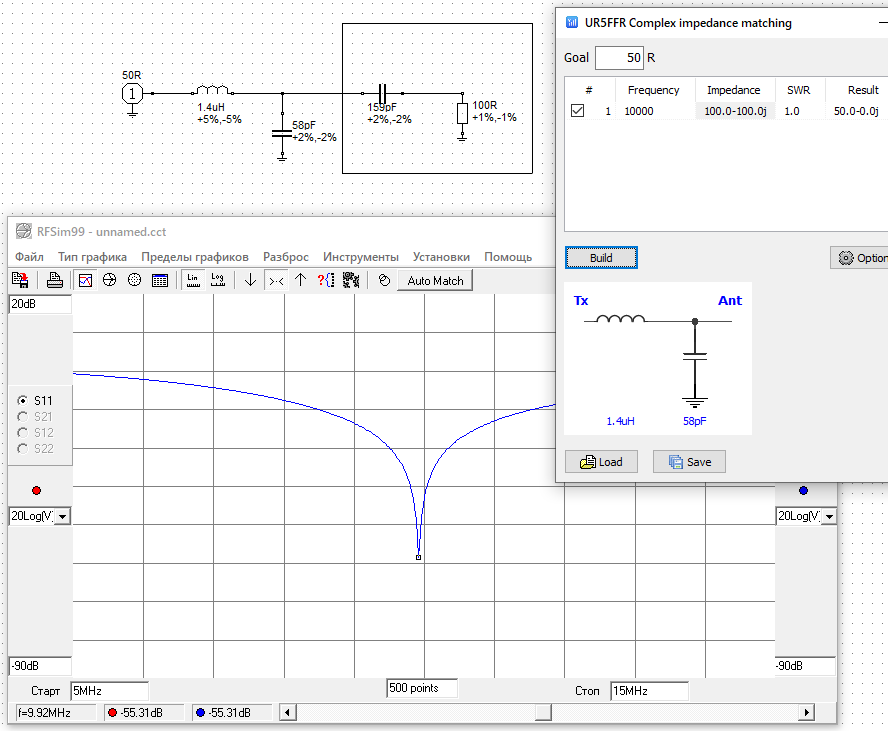Switch to polar plot view icon
Screen dimensions: 888x731
click(x=135, y=280)
